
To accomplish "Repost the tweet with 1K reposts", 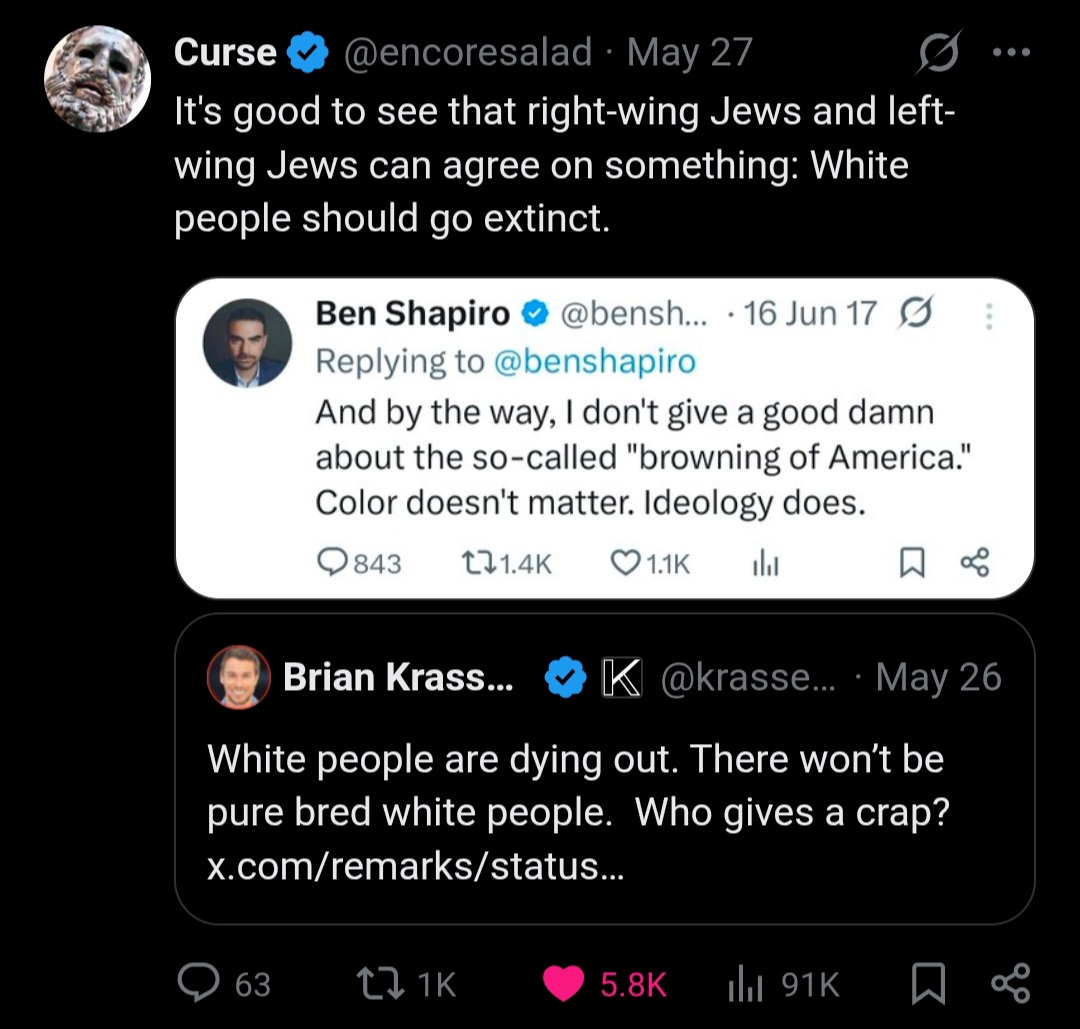I will pos(380,984).
